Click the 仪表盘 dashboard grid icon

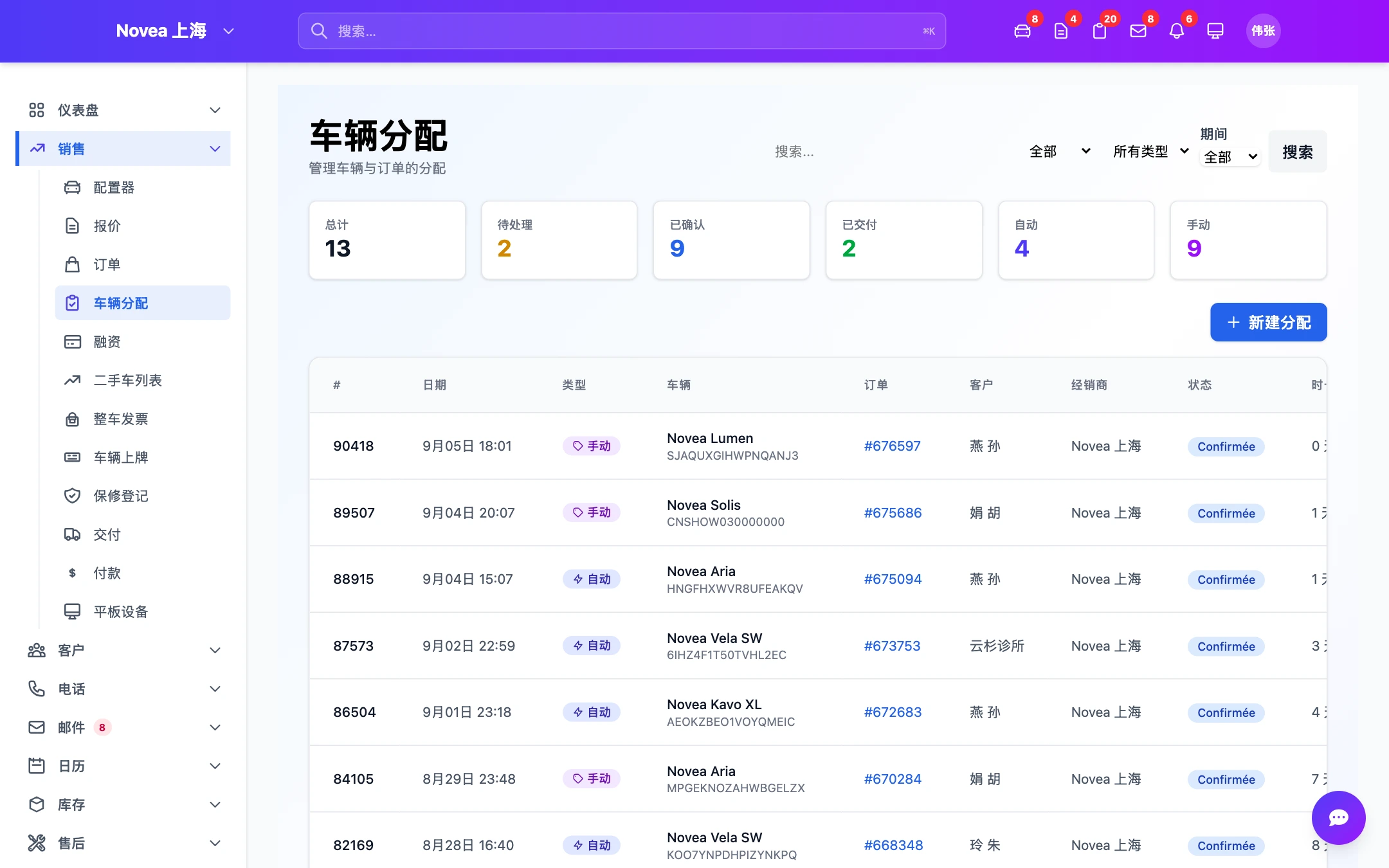click(37, 110)
